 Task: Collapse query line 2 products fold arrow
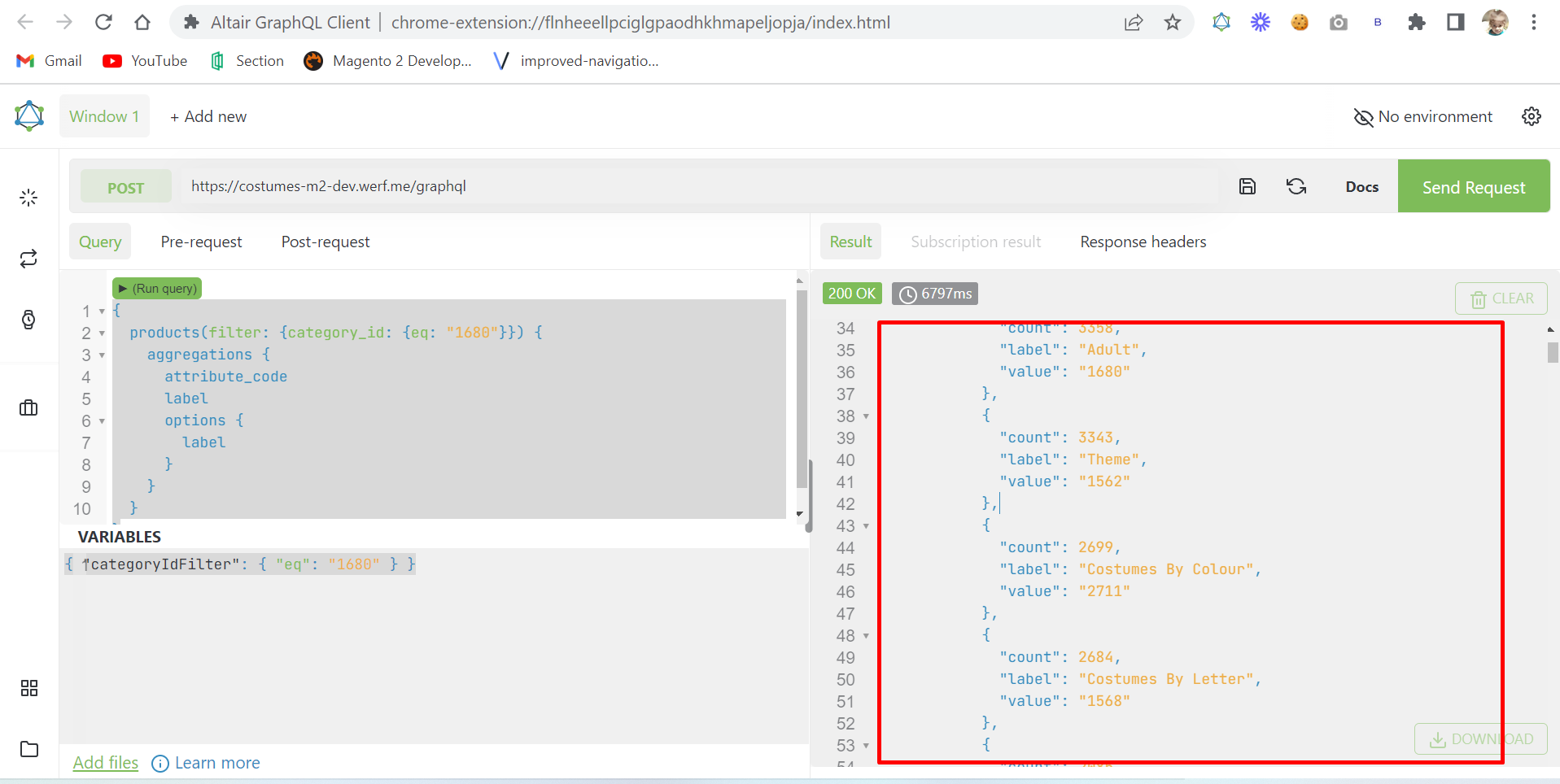click(x=102, y=333)
